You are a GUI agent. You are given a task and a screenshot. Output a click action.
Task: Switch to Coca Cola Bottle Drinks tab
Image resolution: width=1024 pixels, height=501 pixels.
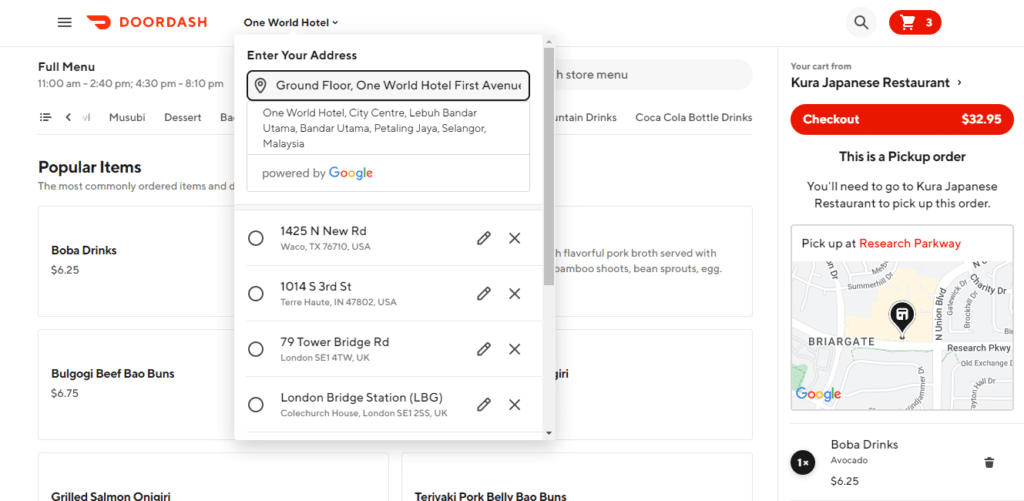click(694, 118)
